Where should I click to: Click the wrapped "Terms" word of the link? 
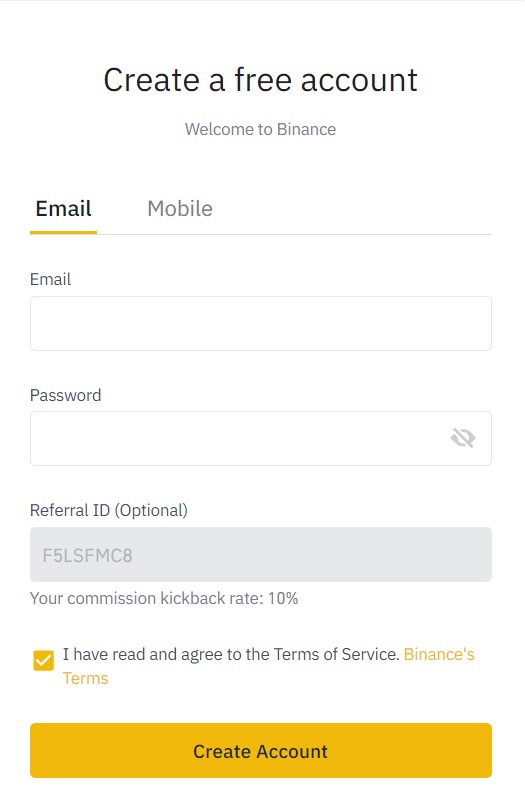pyautogui.click(x=85, y=678)
